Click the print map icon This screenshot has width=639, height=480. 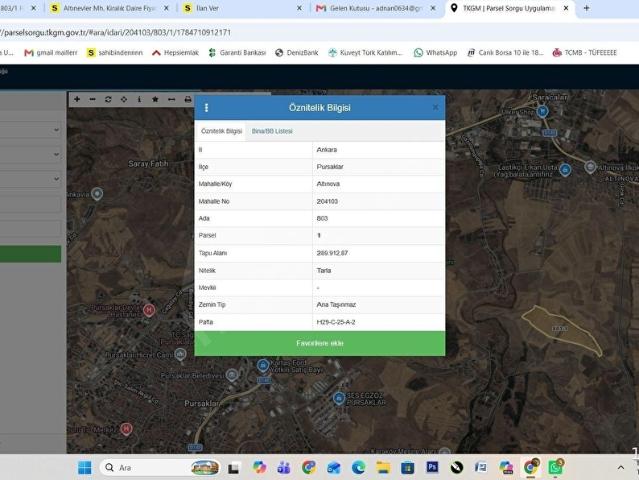tap(187, 99)
